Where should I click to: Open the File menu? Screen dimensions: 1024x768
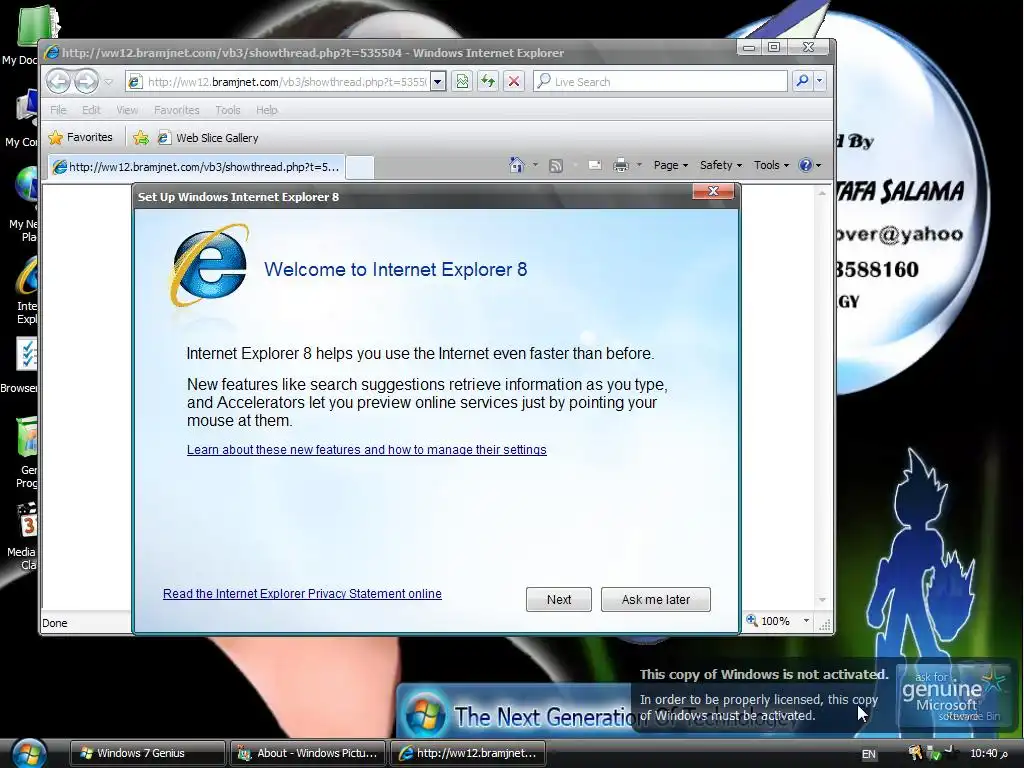pyautogui.click(x=58, y=110)
